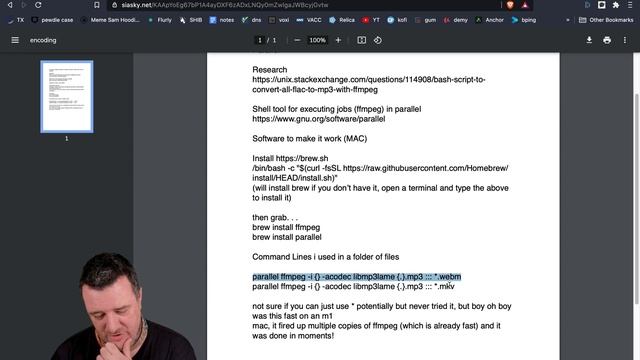Open SHIB bookmark
The image size is (640, 360).
[191, 20]
